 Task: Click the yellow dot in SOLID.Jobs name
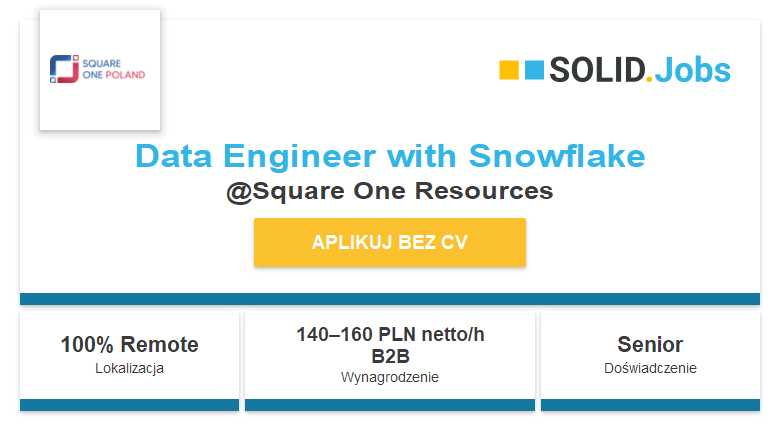pyautogui.click(x=649, y=80)
